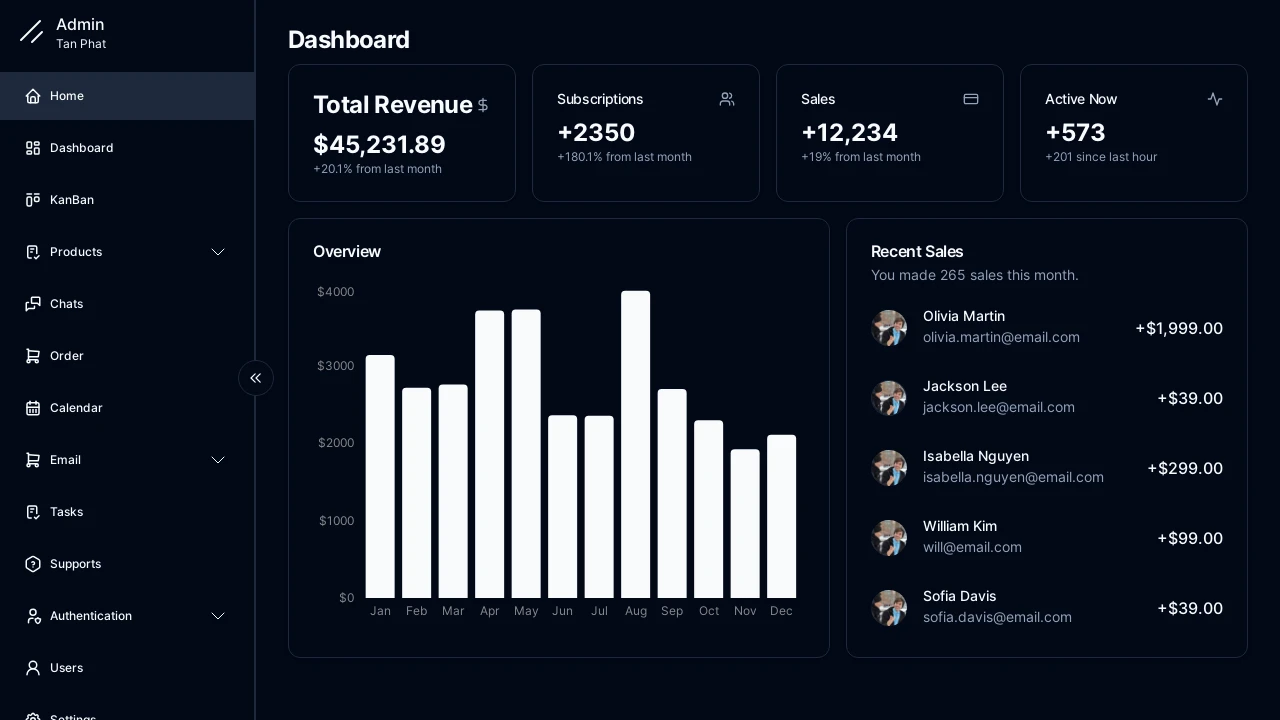Click the Active Now activity icon
Viewport: 1280px width, 720px height.
tap(1215, 99)
